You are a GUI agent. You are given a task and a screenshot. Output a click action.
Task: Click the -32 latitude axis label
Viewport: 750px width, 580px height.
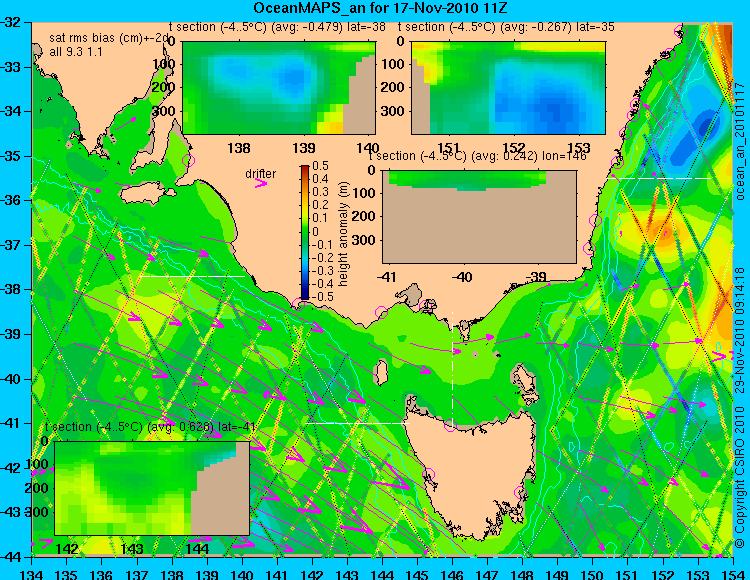pos(11,22)
